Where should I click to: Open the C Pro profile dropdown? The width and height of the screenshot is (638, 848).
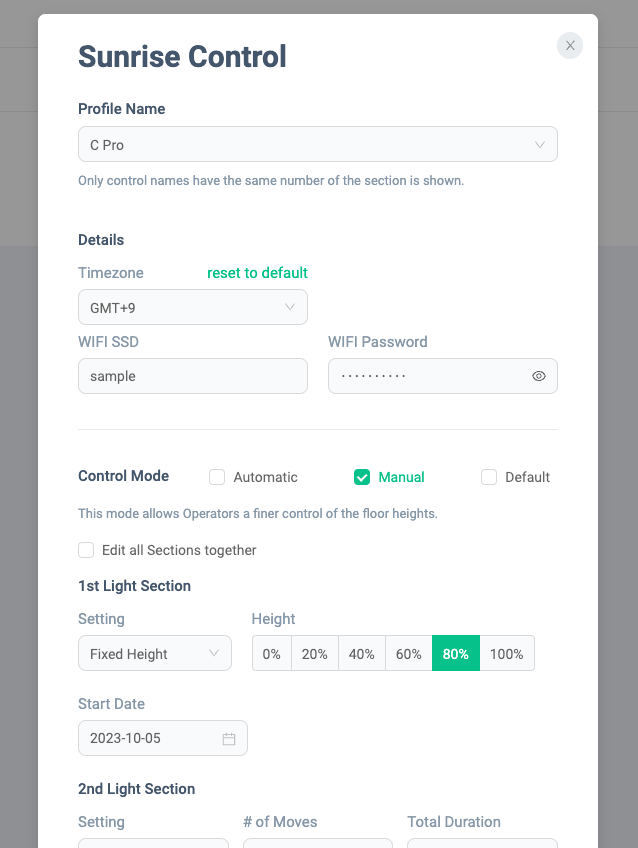(x=318, y=144)
